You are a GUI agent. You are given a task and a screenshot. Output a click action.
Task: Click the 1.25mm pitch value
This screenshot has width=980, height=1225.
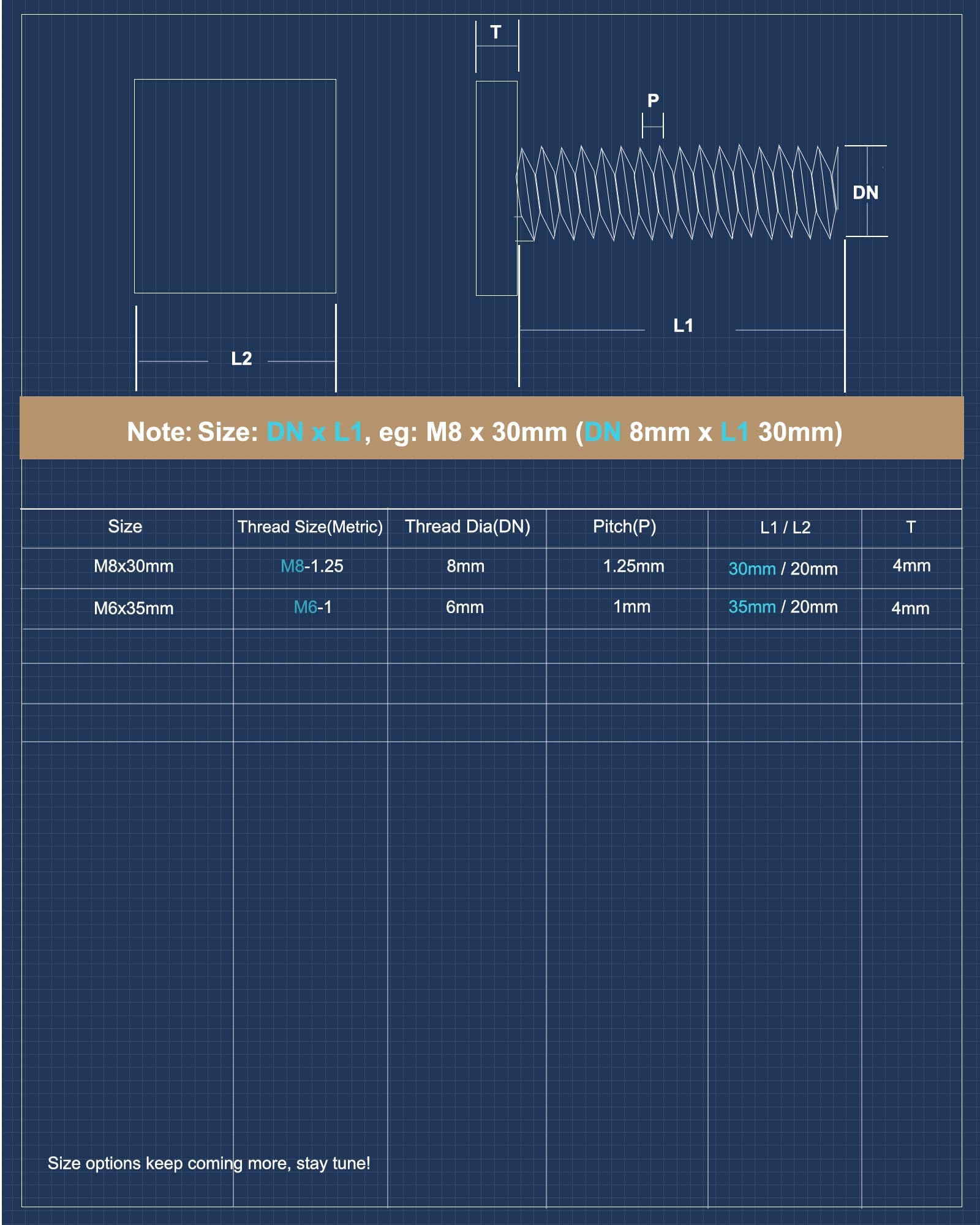[x=633, y=567]
